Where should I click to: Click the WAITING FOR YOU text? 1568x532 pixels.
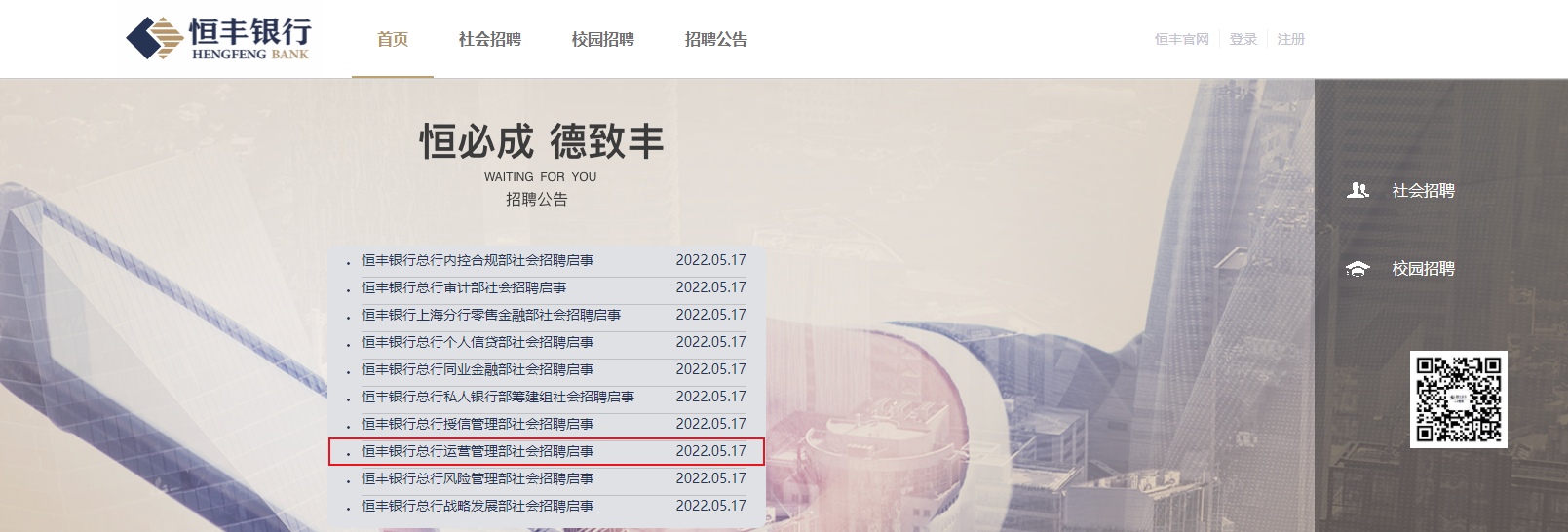541,177
